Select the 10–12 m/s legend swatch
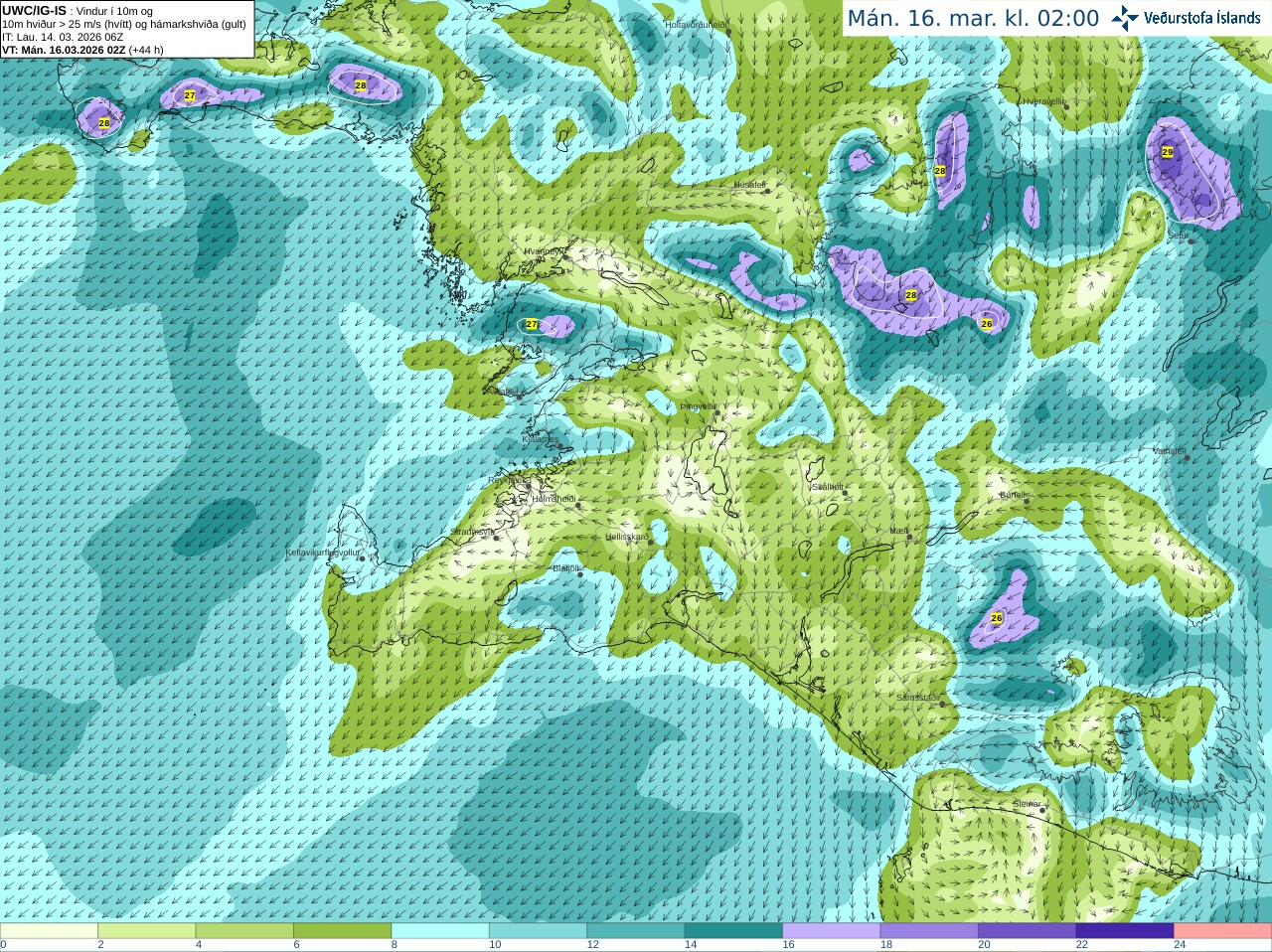This screenshot has height=952, width=1272. point(538,930)
